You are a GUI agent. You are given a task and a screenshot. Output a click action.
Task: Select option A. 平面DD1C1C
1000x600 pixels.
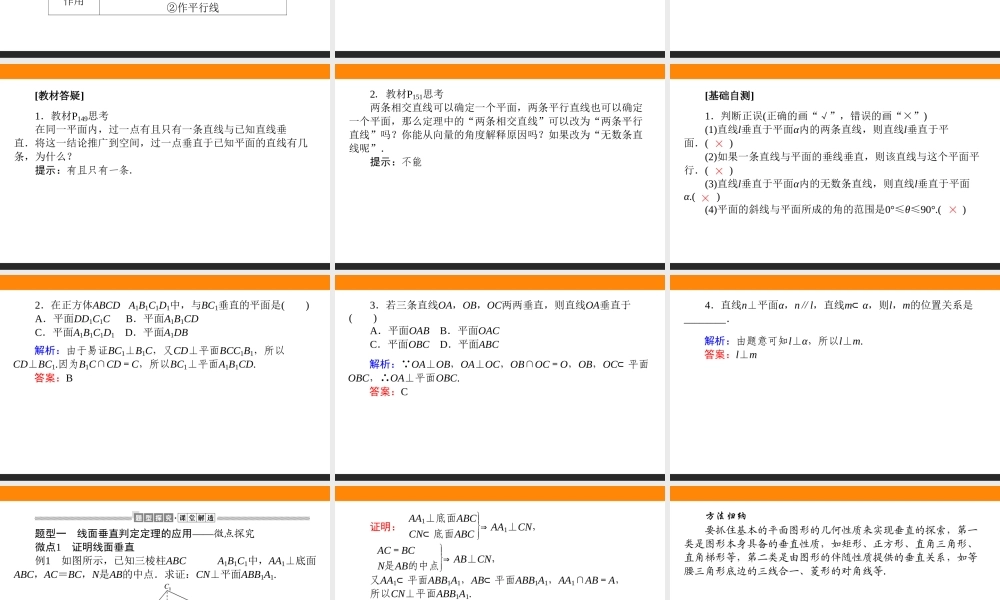click(72, 319)
